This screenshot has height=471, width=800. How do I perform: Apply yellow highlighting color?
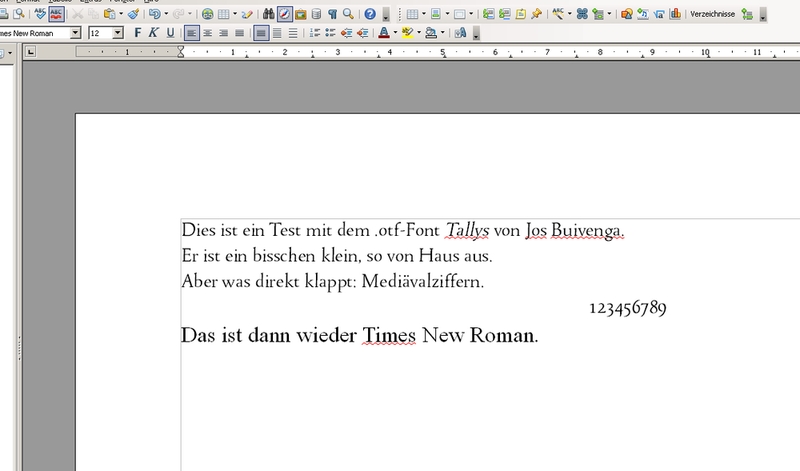coord(407,33)
